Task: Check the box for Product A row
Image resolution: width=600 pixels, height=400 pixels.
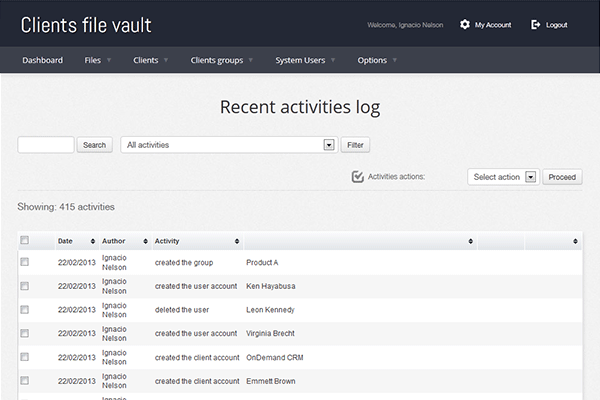Action: point(25,262)
